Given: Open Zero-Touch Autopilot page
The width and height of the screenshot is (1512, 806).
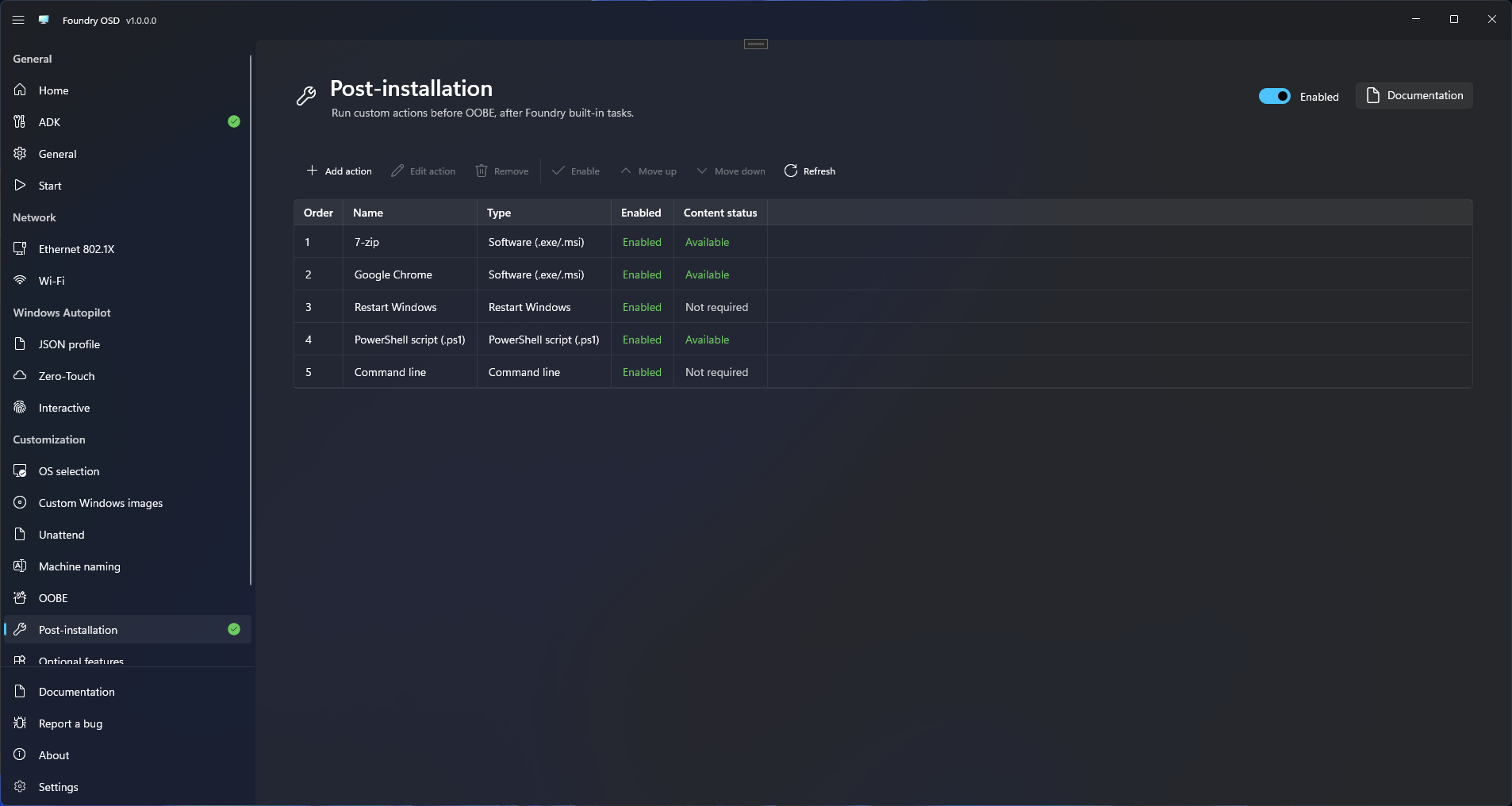Looking at the screenshot, I should click(x=127, y=376).
